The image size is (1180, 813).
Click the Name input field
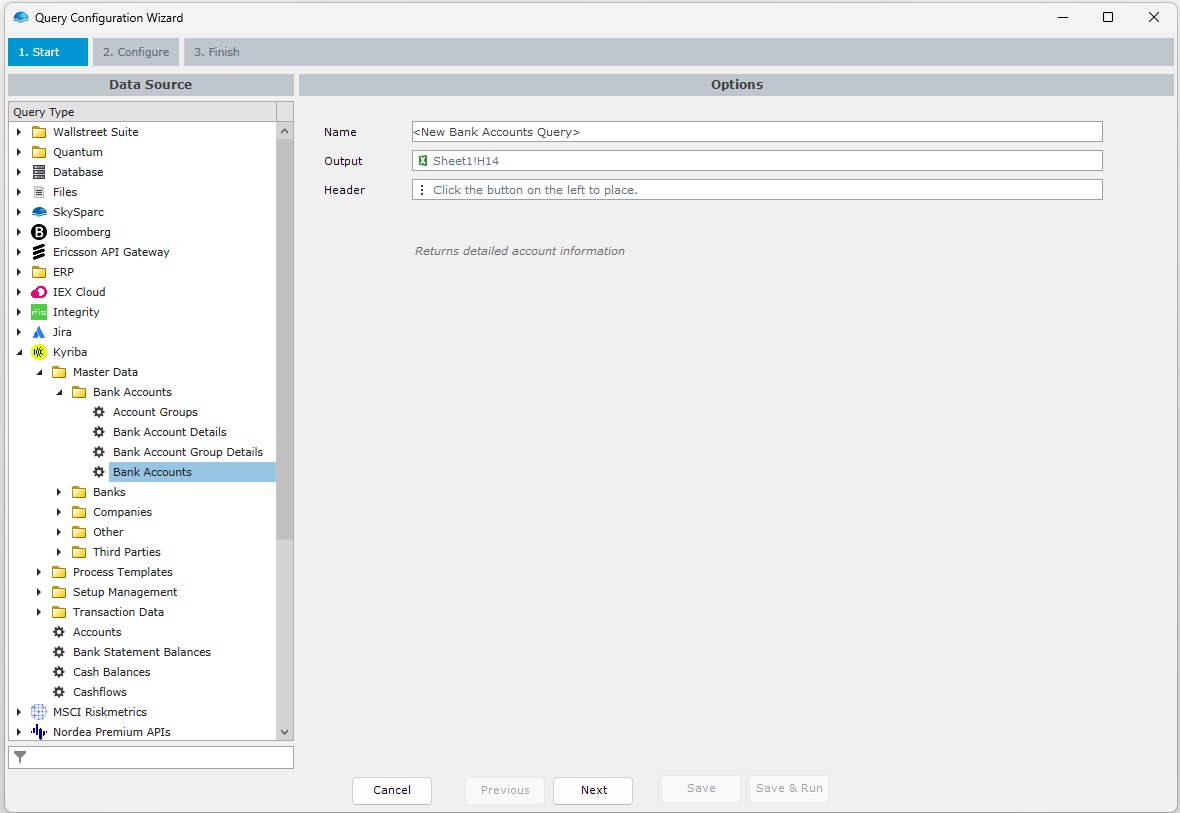(757, 132)
